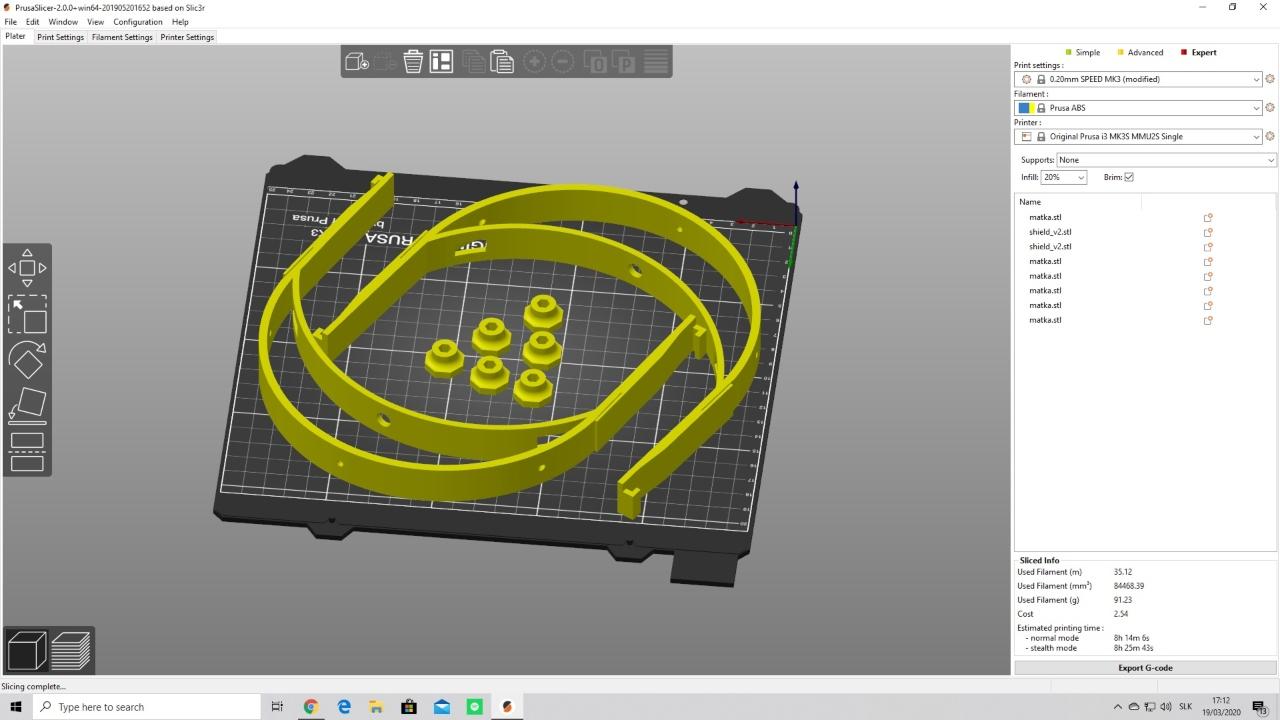Click the Paste clipboard icon
The height and width of the screenshot is (720, 1280).
point(502,62)
